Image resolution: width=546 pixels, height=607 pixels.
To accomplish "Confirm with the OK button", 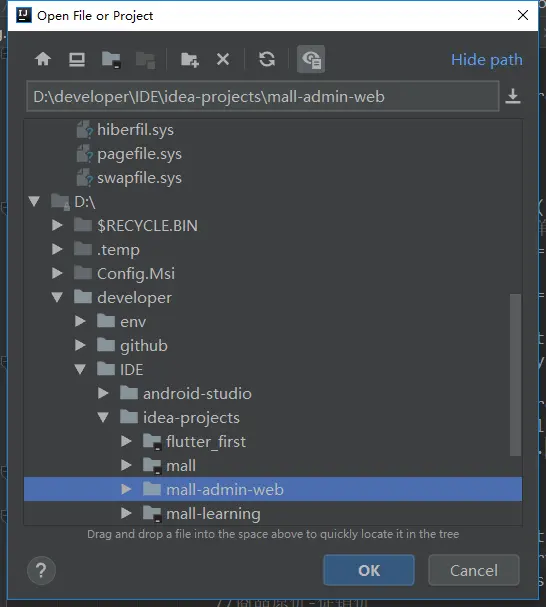I will [369, 570].
